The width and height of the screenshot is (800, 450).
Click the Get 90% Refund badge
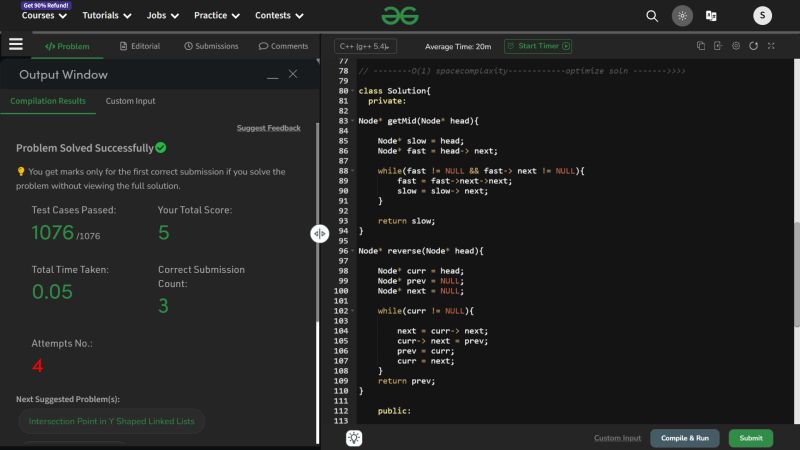click(x=46, y=5)
